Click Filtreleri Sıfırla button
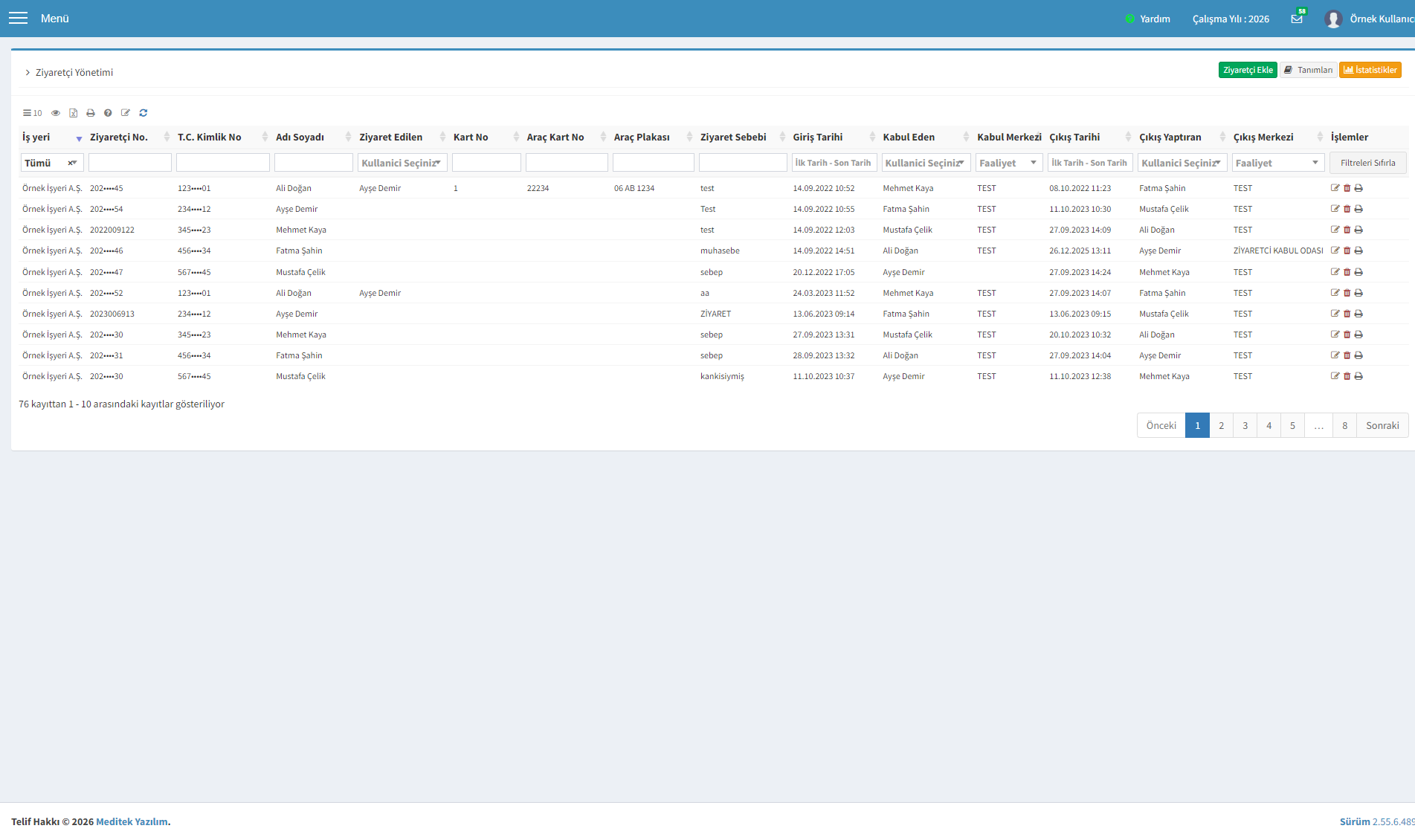This screenshot has width=1415, height=840. click(x=1367, y=163)
